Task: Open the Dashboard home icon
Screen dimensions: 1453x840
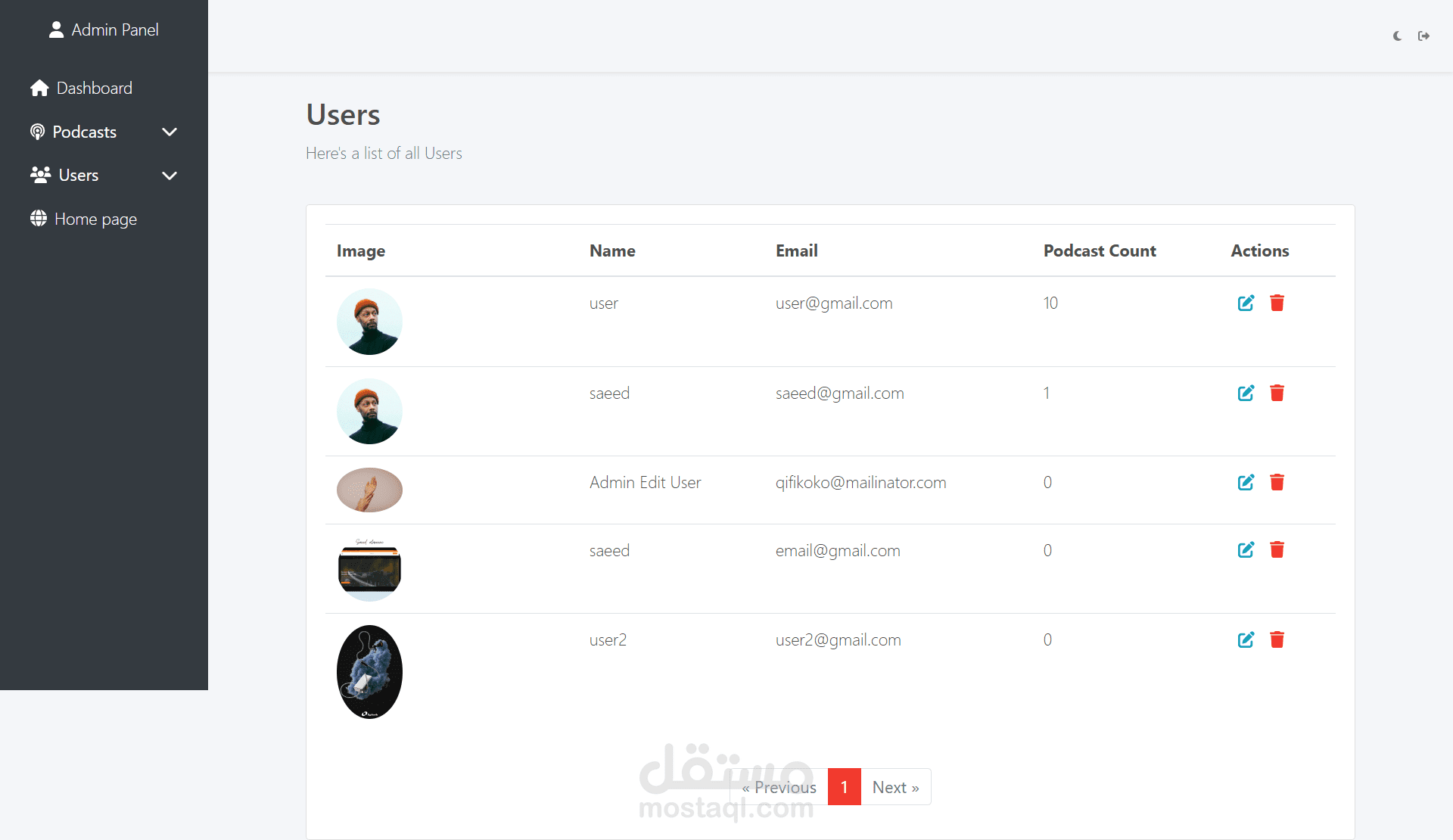Action: 39,89
